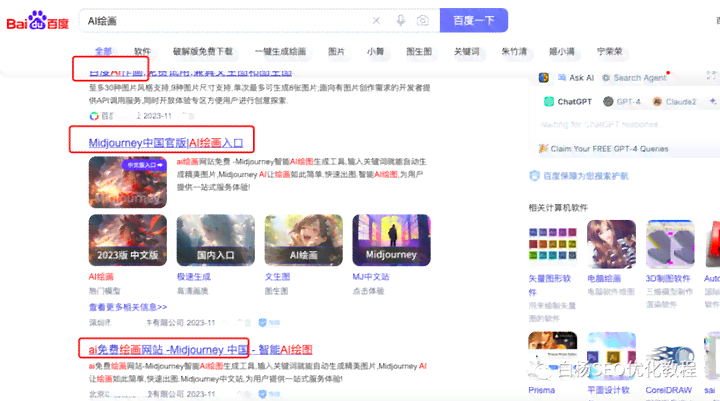
Task: Open the Midjourney silhouette image card
Action: point(391,240)
